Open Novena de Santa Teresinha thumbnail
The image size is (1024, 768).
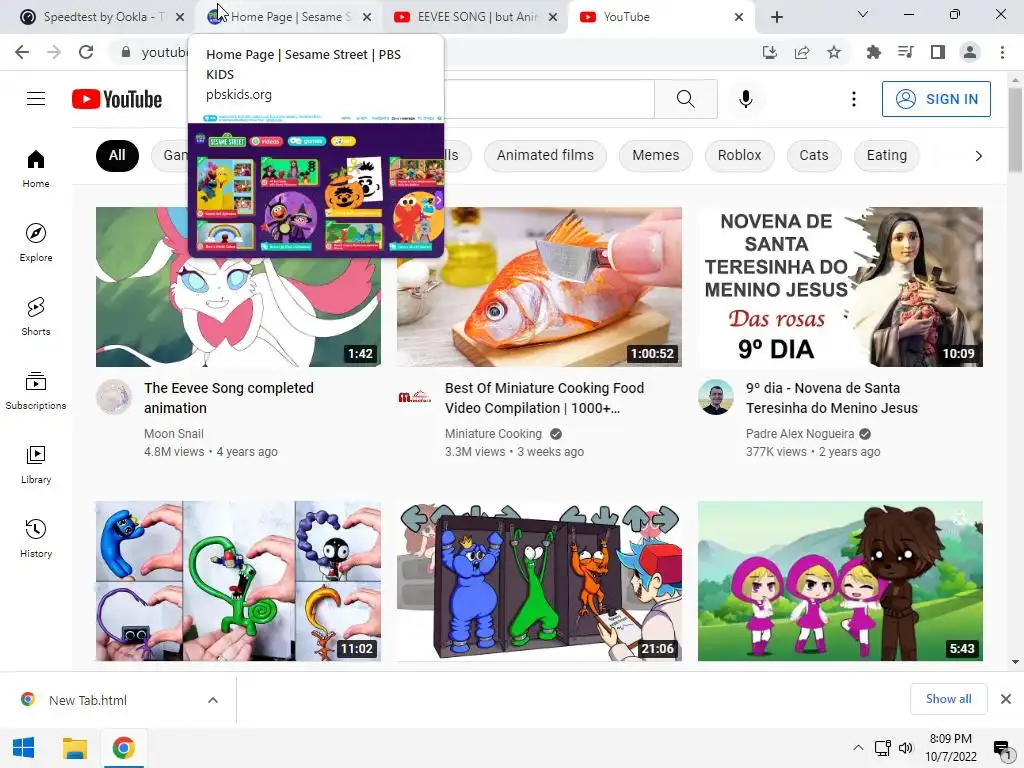(840, 287)
